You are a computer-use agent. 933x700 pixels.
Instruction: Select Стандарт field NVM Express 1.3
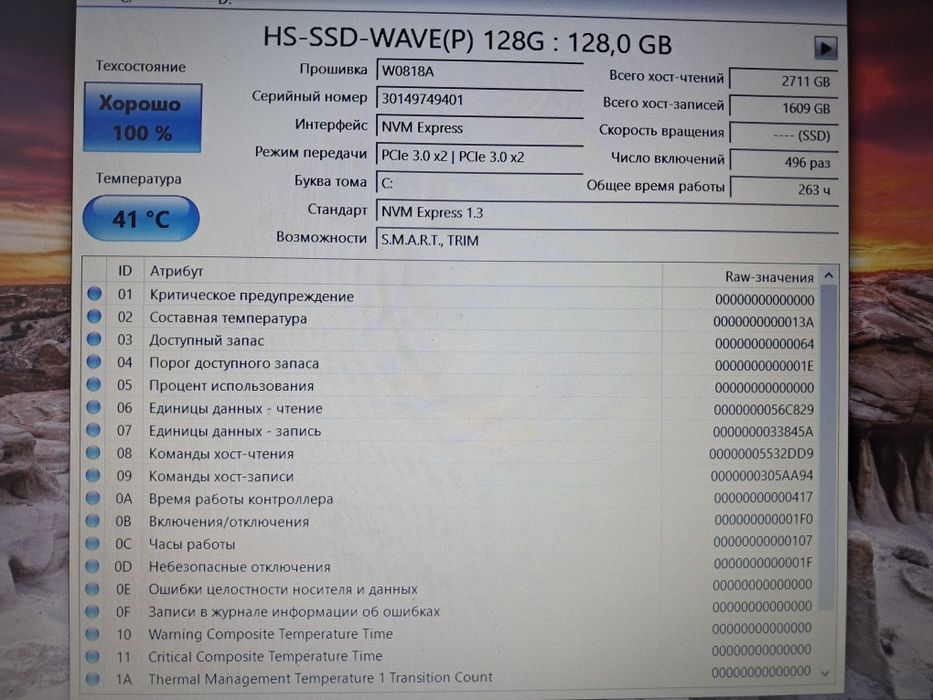[607, 212]
